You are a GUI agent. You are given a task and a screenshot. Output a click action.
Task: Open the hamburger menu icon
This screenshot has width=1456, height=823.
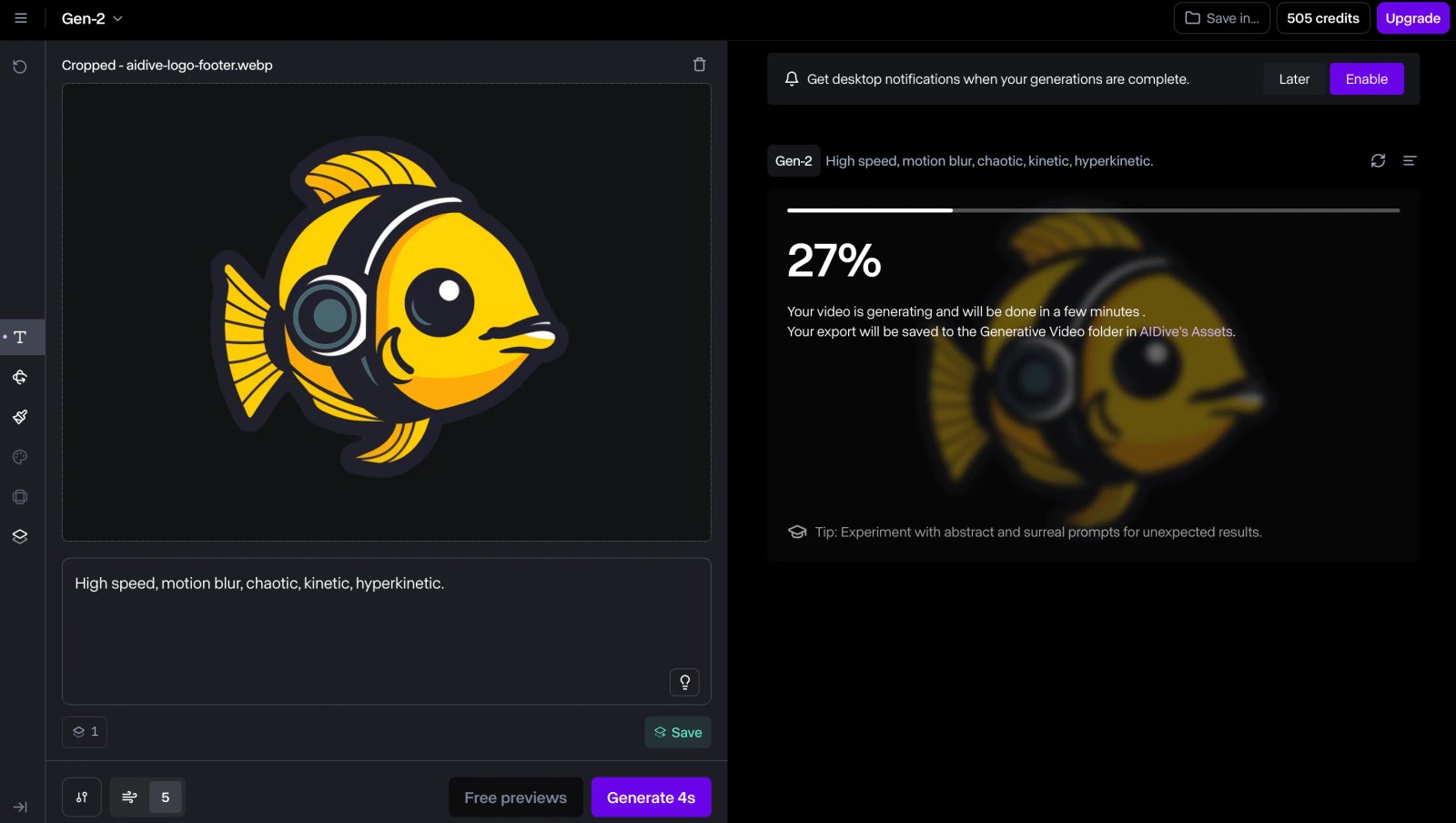click(x=21, y=18)
